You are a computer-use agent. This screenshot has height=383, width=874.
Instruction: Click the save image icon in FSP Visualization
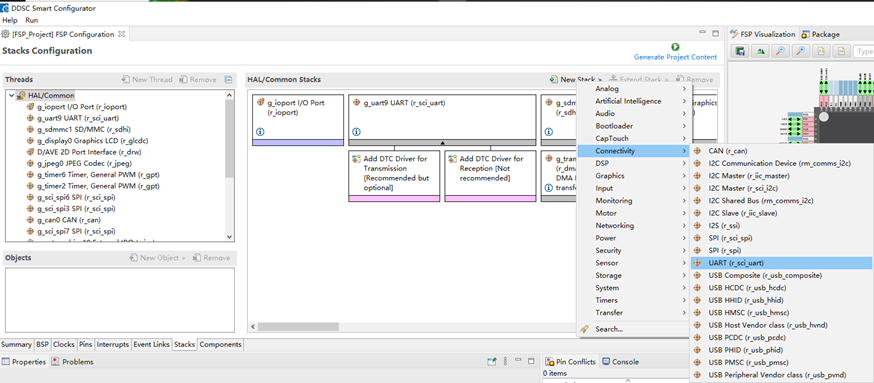click(x=740, y=51)
